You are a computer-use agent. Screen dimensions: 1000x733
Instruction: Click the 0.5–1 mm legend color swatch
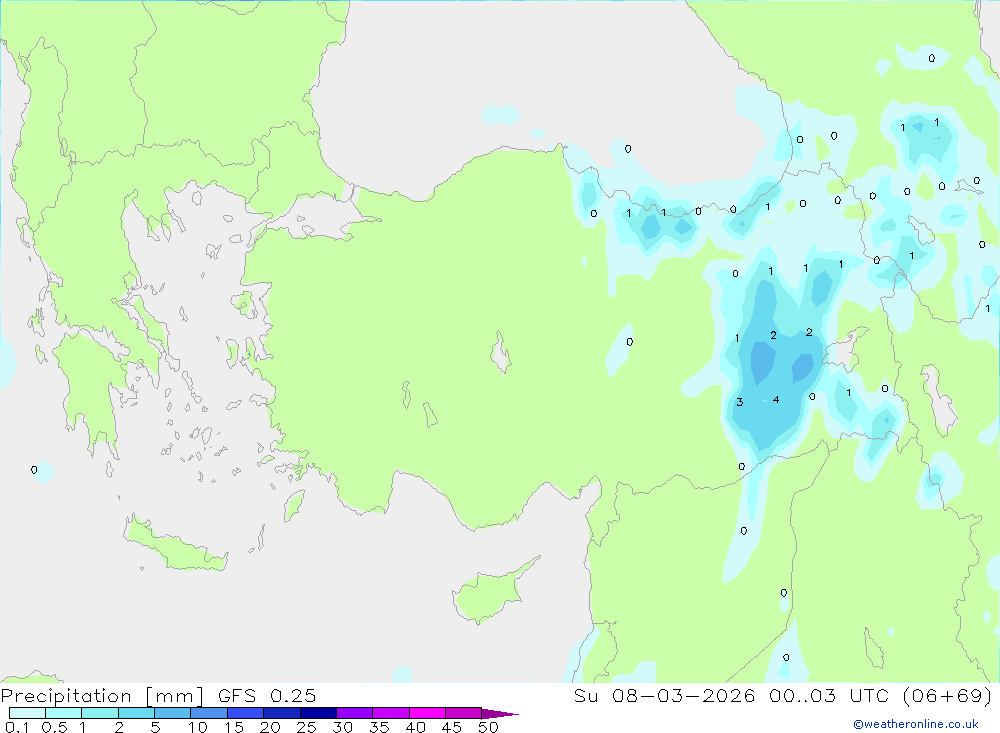click(x=63, y=713)
